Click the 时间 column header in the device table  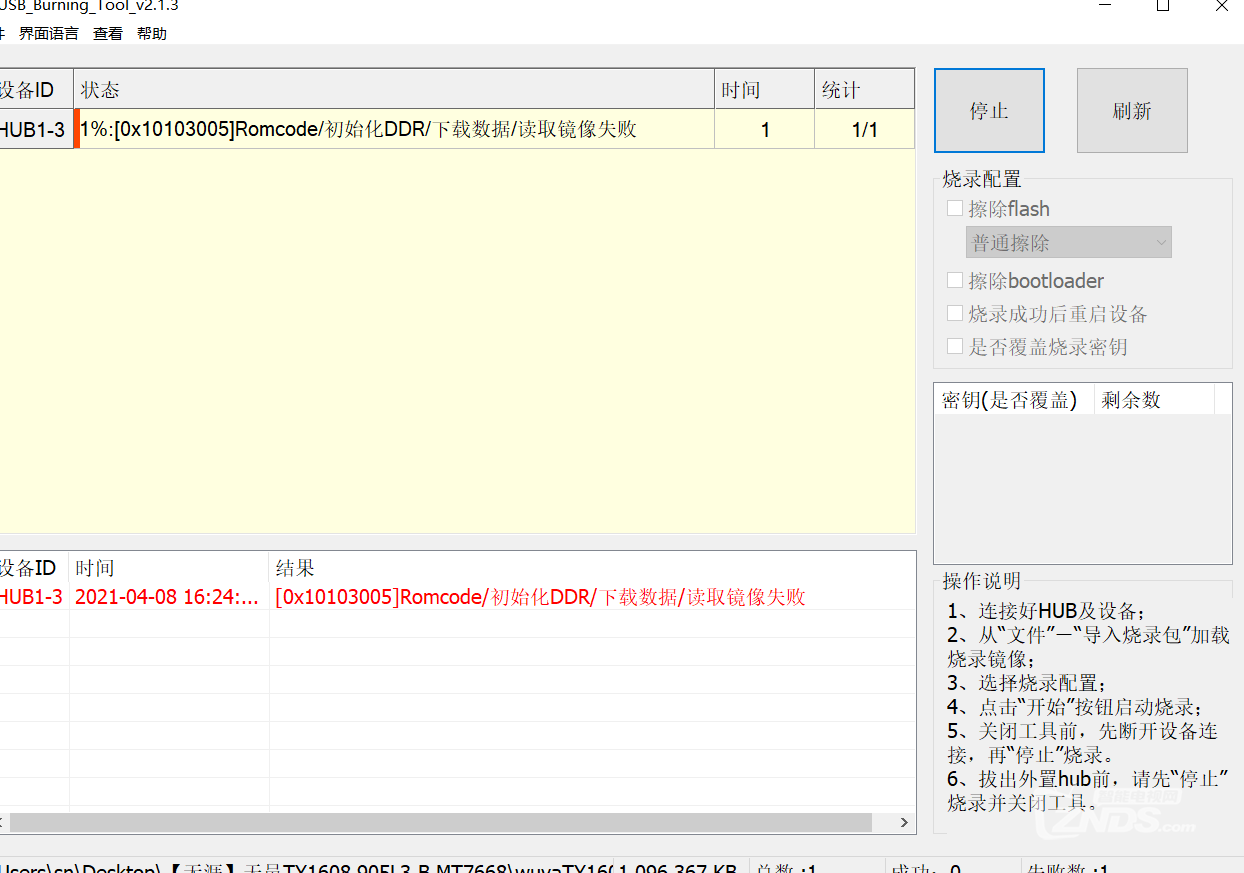click(765, 89)
